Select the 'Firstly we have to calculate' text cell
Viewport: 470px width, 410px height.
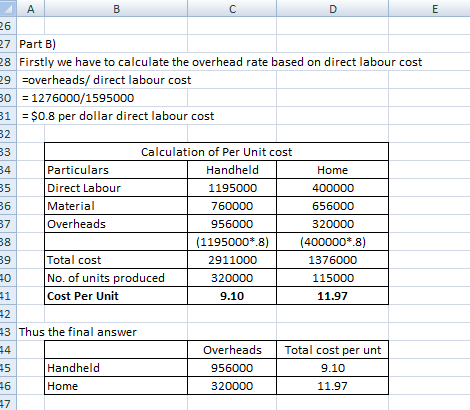coord(220,62)
